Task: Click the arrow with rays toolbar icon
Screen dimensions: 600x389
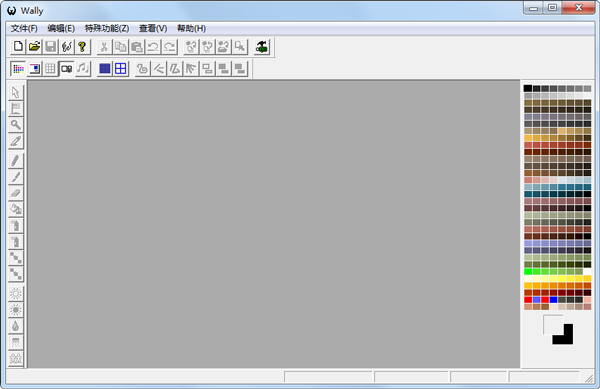Action: point(191,69)
